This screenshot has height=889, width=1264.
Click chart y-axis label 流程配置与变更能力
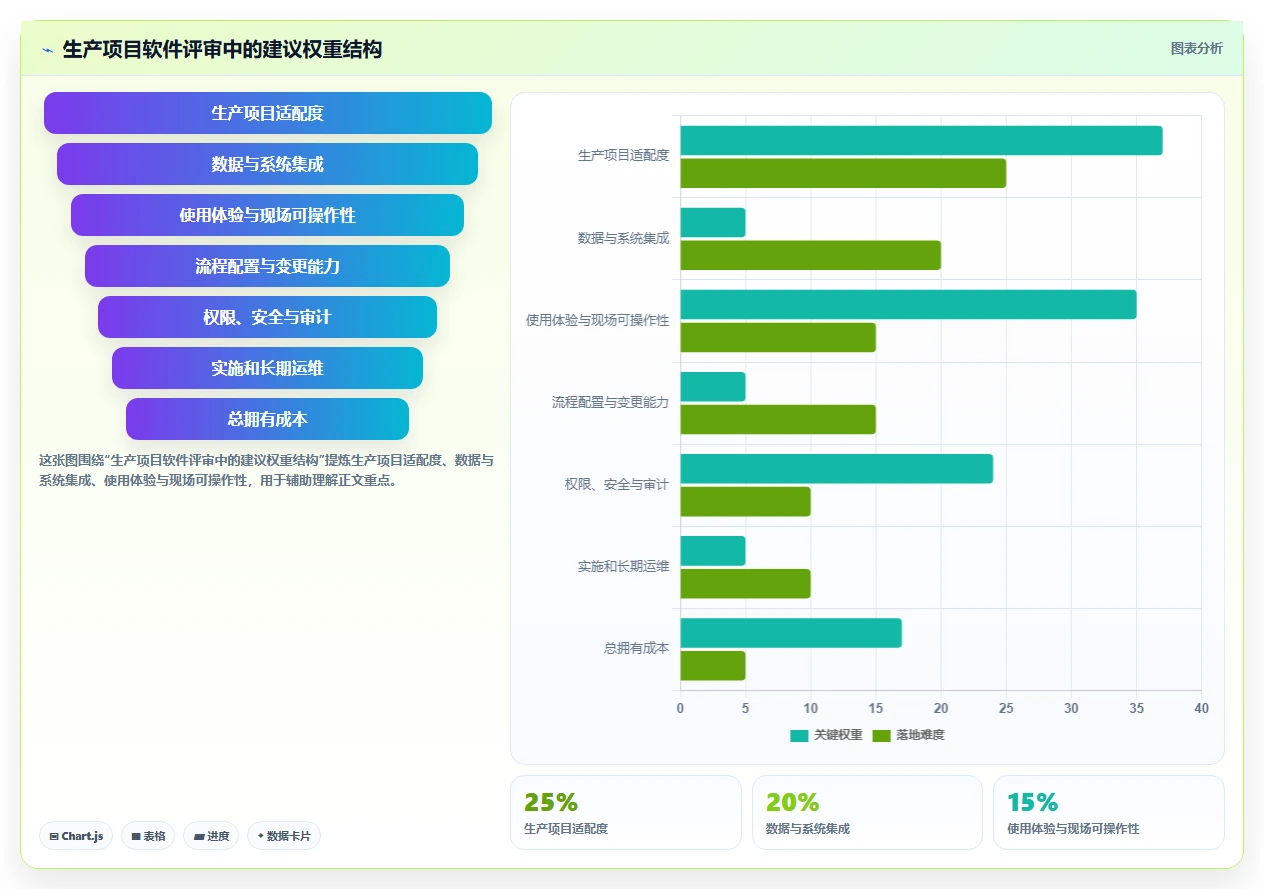610,402
